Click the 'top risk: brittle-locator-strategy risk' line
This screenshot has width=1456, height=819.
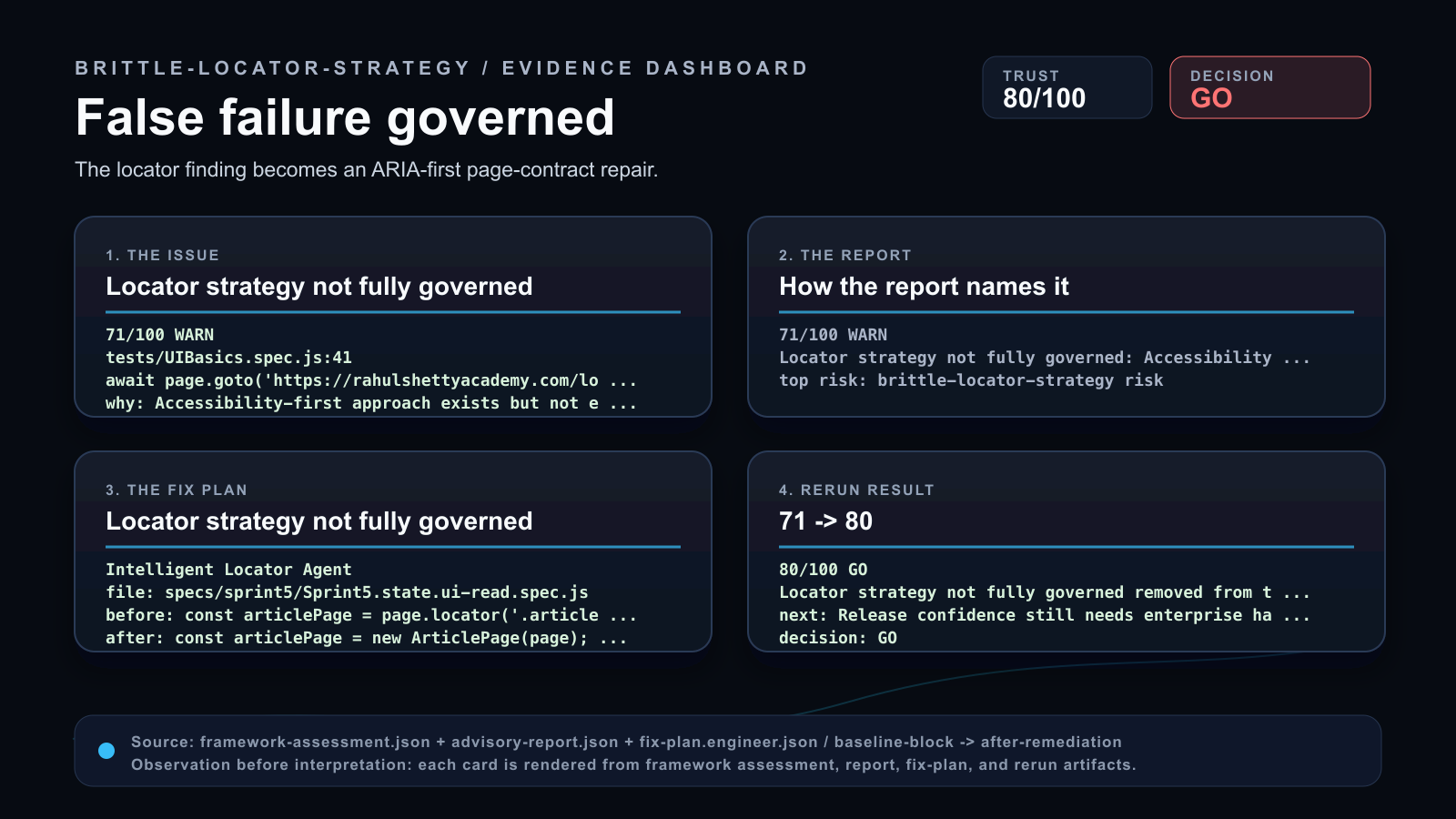[971, 380]
